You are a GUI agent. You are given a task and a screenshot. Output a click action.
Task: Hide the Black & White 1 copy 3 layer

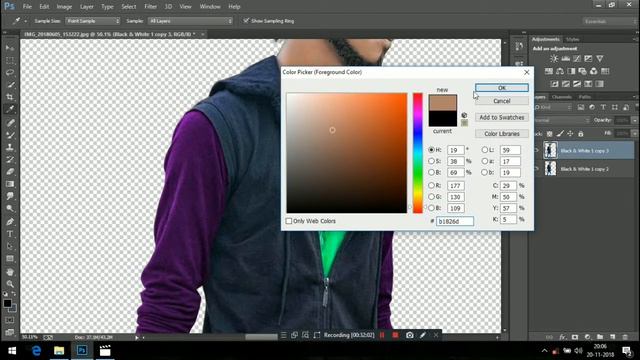536,151
